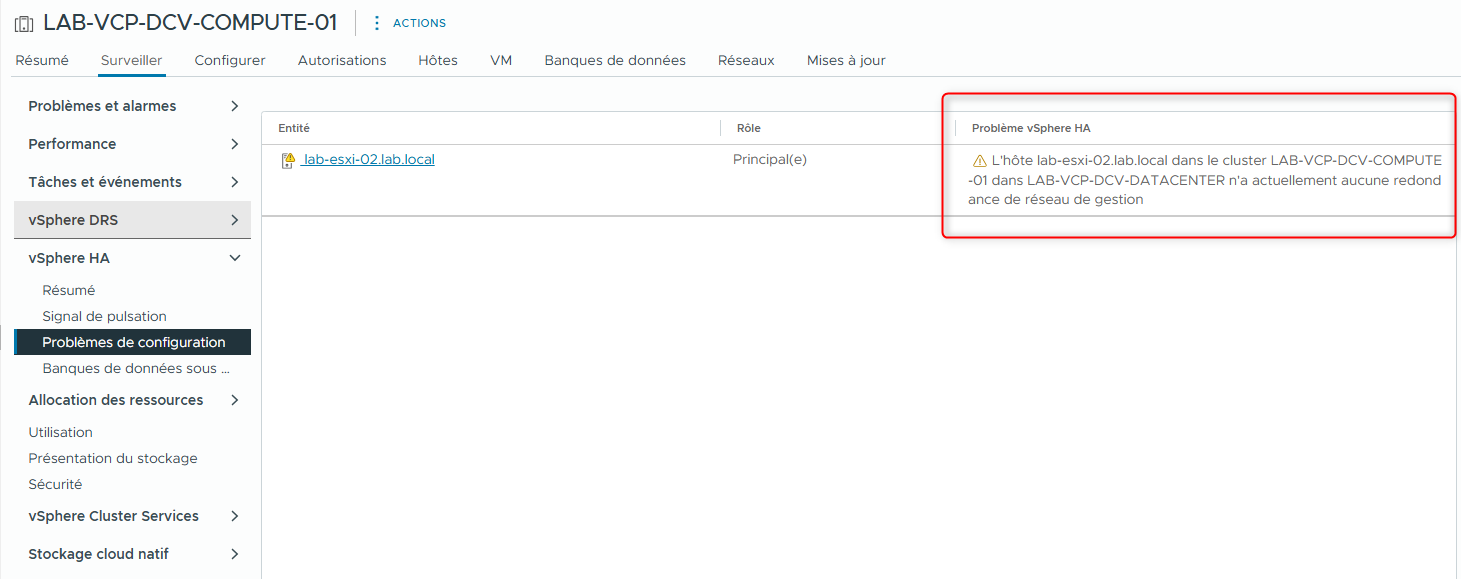Switch to the Résumé tab
This screenshot has height=579, width=1461.
(42, 60)
